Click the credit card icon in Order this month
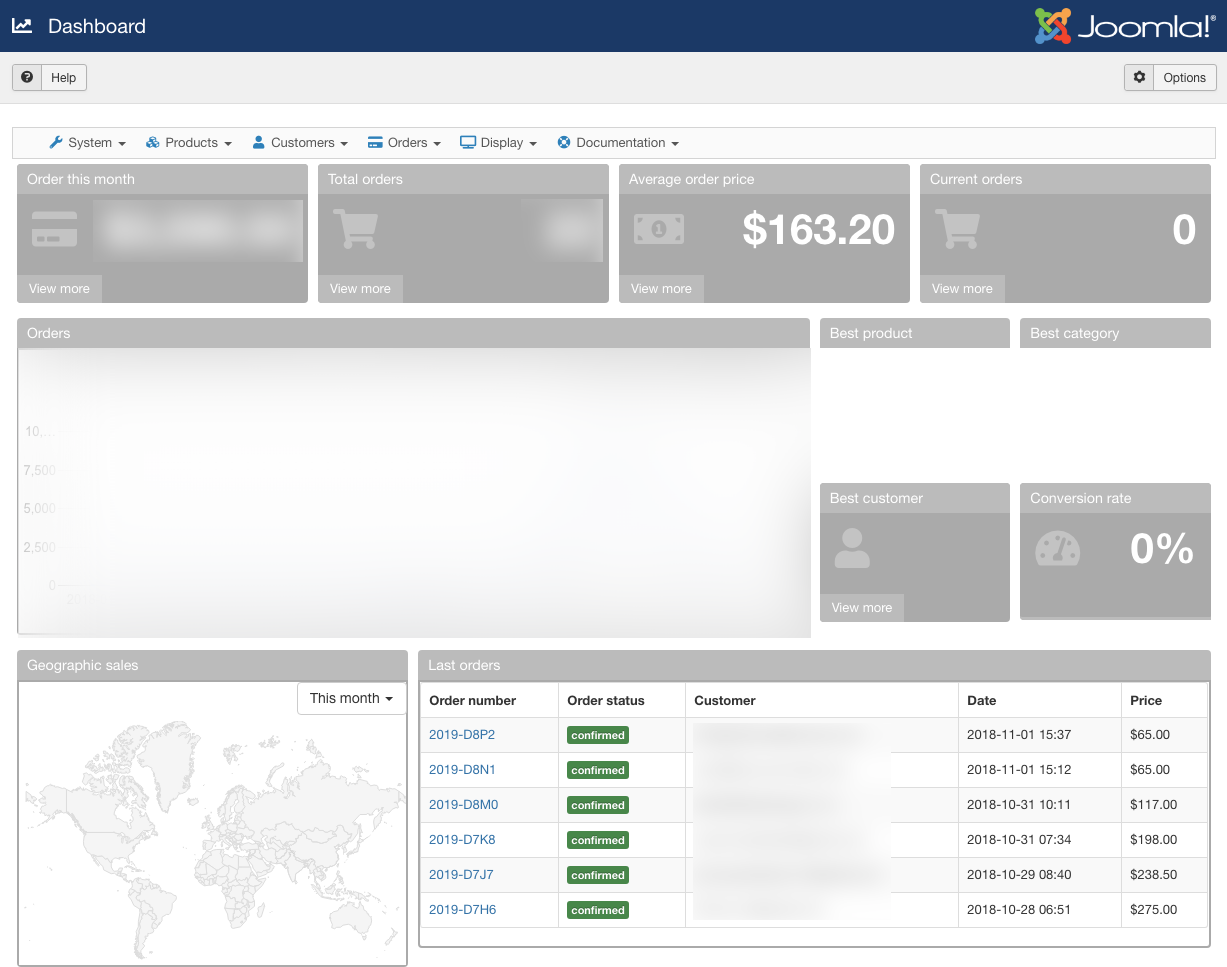The height and width of the screenshot is (967, 1227). [54, 229]
